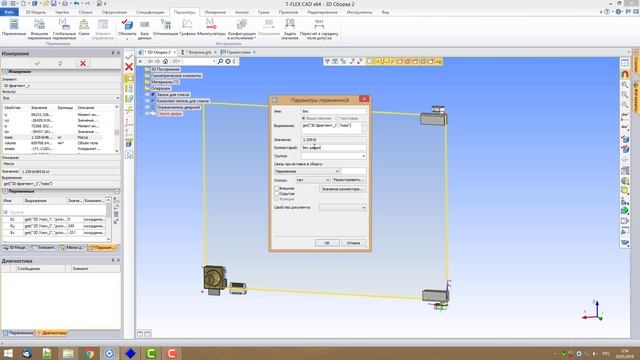Screen dimensions: 640x360
Task: Click the search icon in model tree toolbar
Action: click(x=220, y=61)
